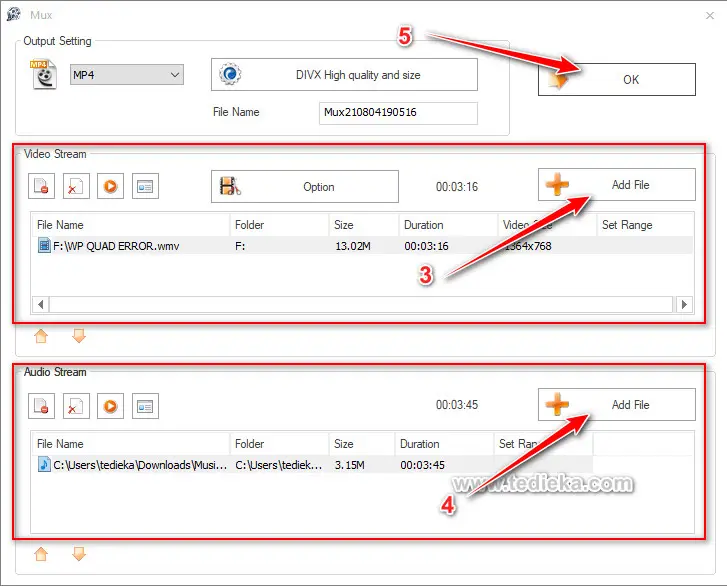Click right arrow of video list scrollbar
This screenshot has width=727, height=586.
coord(684,305)
